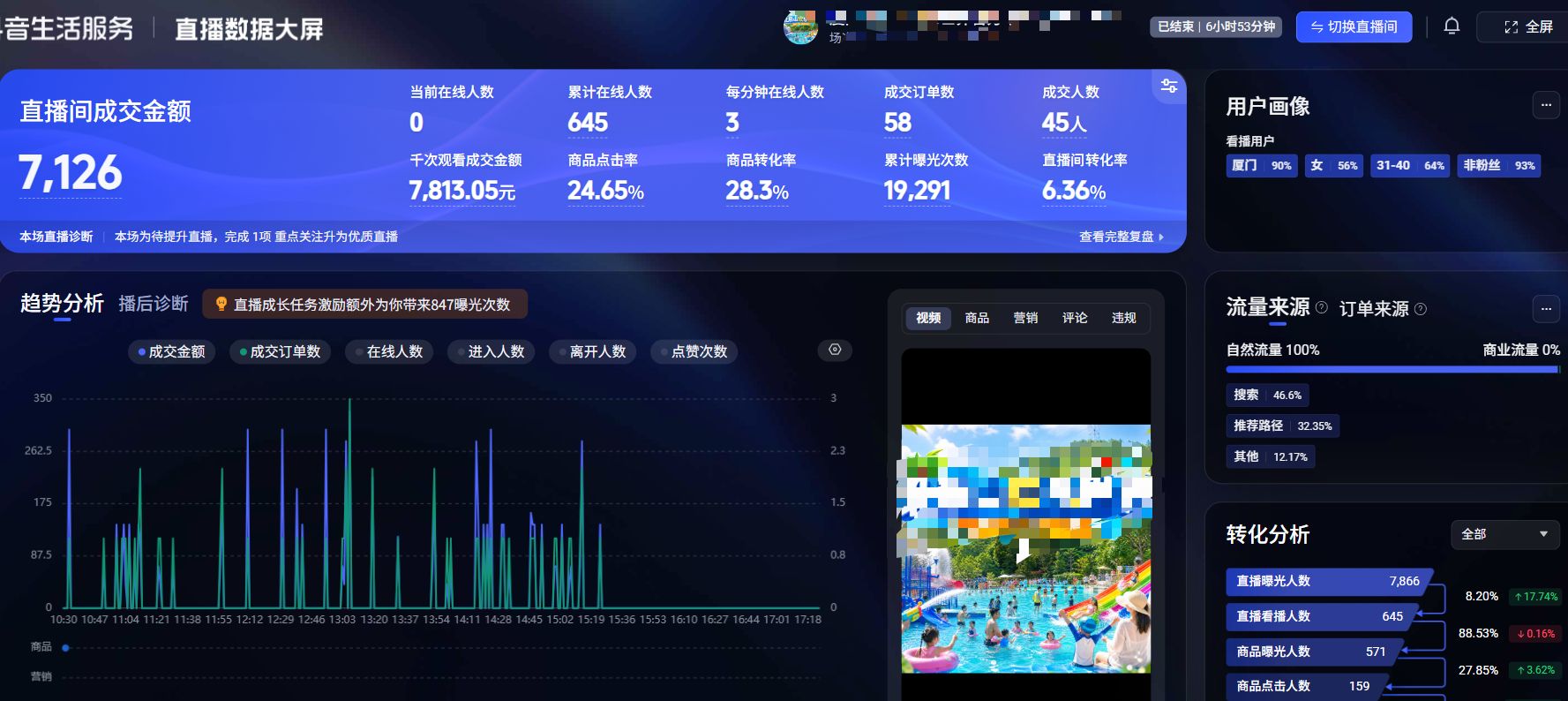
Task: Click the growth task exposure banner
Action: point(364,304)
